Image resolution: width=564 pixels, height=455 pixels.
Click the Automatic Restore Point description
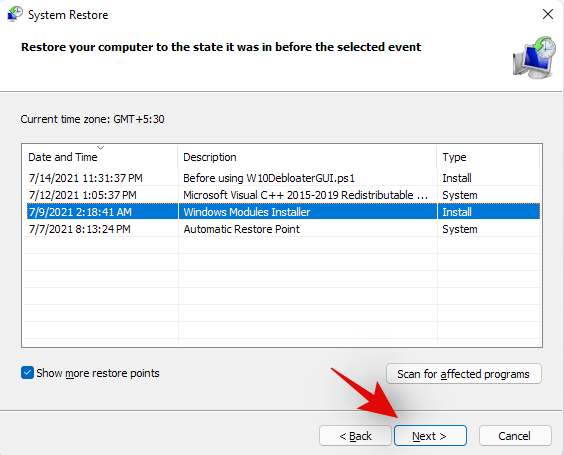241,229
